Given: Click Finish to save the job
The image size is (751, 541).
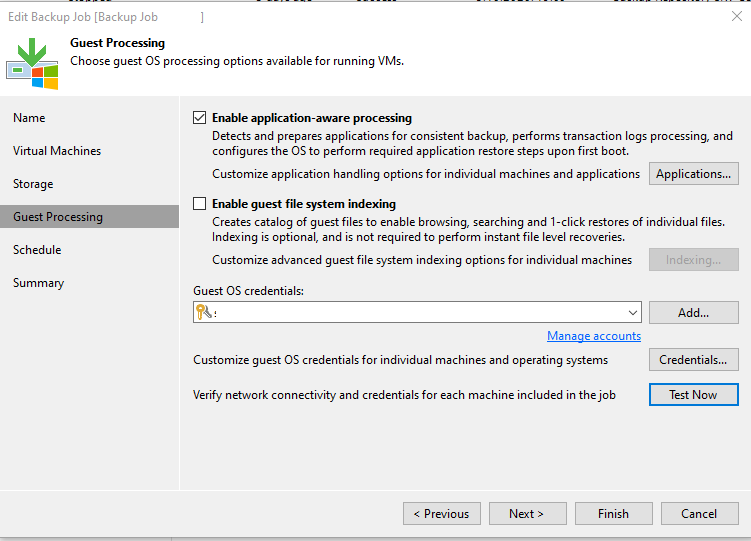Looking at the screenshot, I should tap(613, 514).
